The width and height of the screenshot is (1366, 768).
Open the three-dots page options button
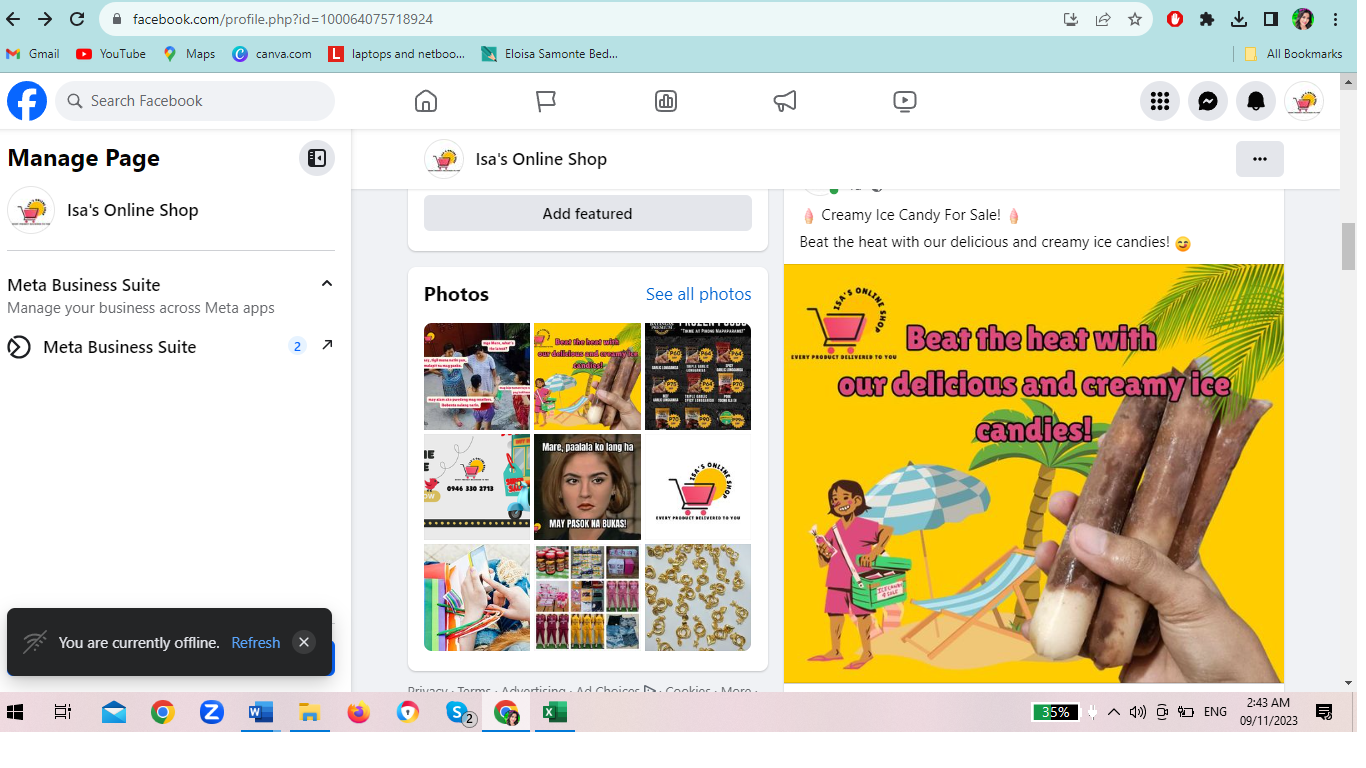point(1260,159)
